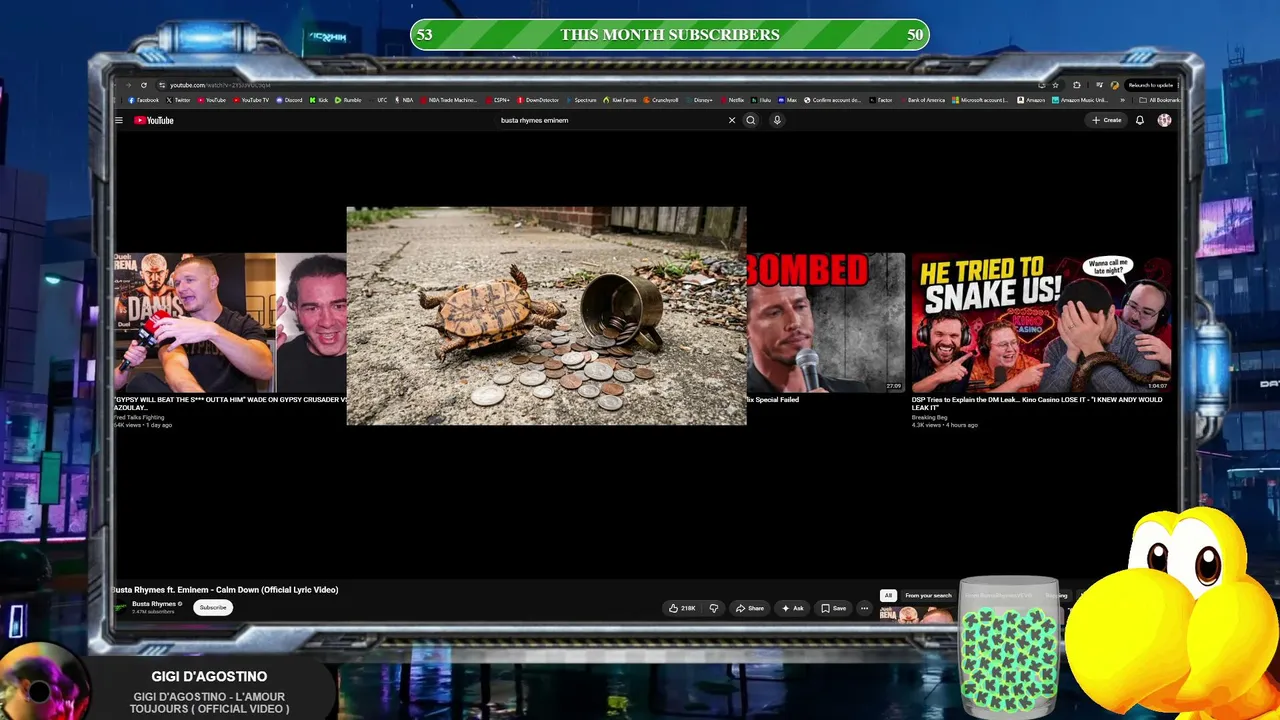Open the browser profile avatar

[1115, 85]
